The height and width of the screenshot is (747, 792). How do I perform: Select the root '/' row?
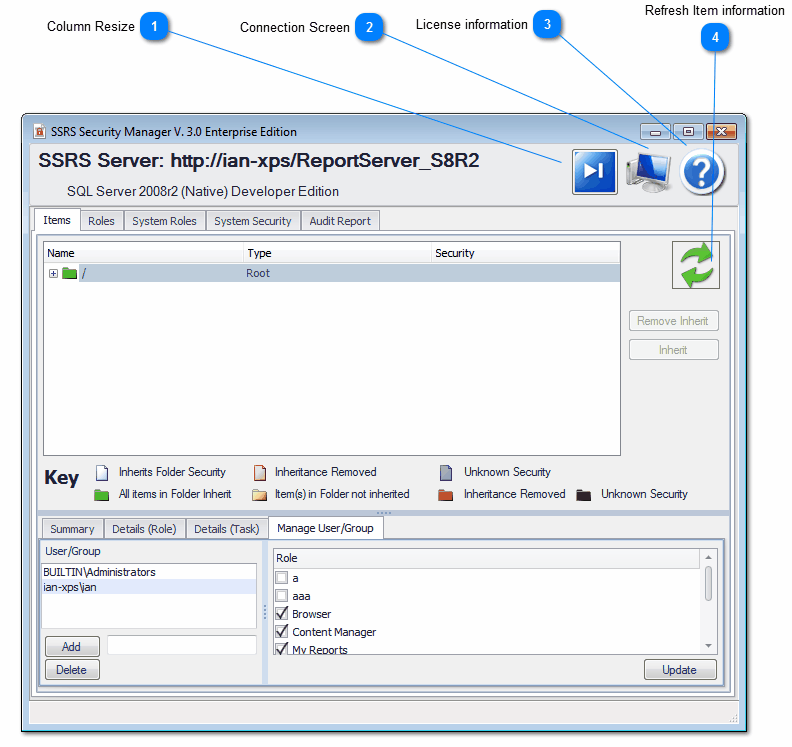pyautogui.click(x=332, y=273)
